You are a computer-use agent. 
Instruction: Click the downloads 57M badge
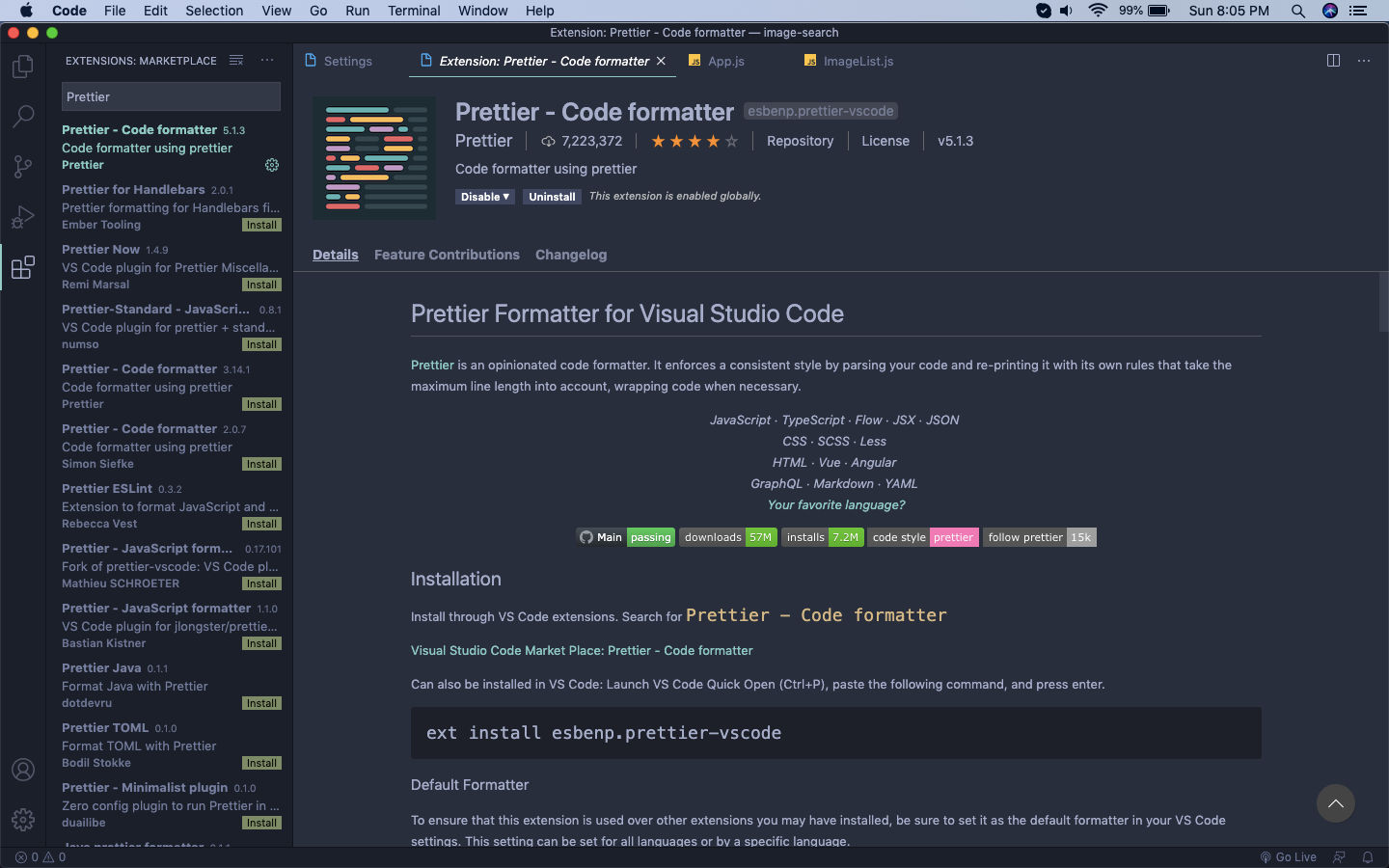[728, 537]
